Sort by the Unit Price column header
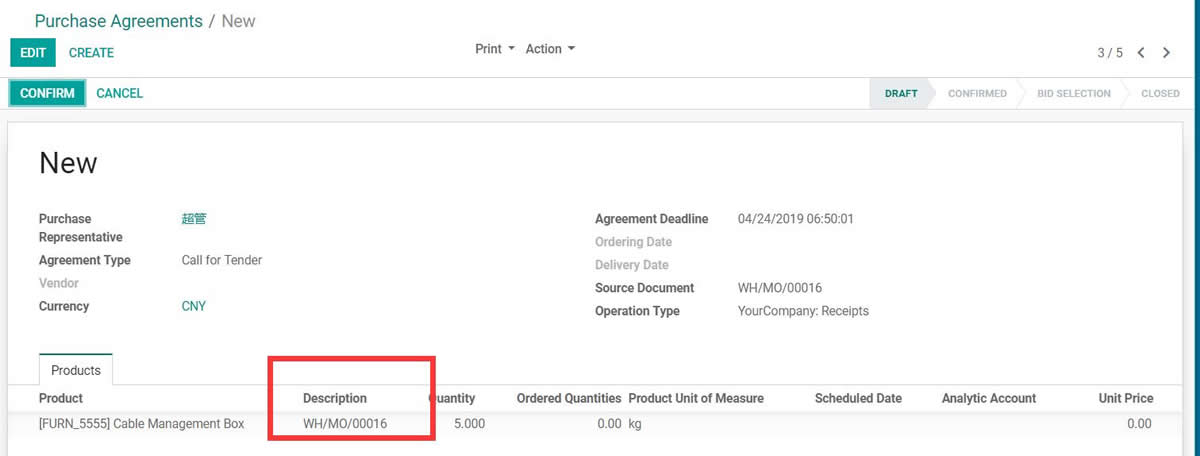This screenshot has height=456, width=1200. [1126, 398]
